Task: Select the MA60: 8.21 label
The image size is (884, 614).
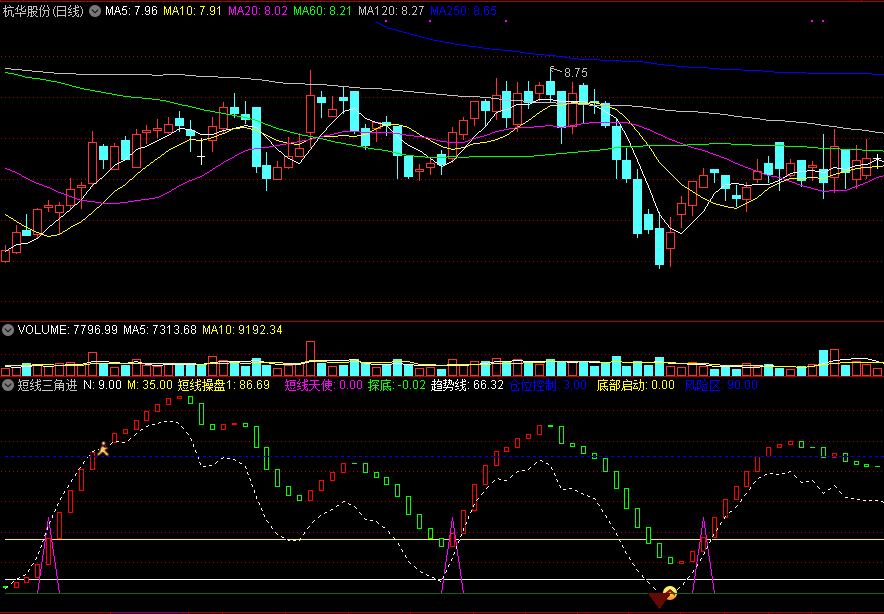Action: (323, 11)
